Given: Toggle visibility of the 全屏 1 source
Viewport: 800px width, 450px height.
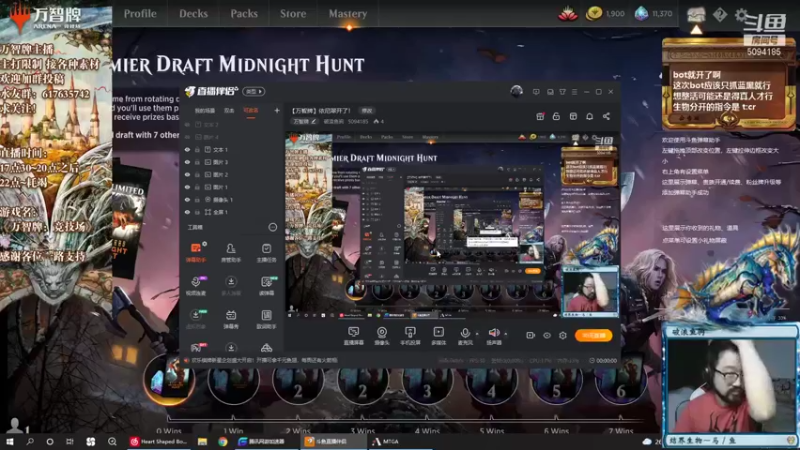Looking at the screenshot, I should pyautogui.click(x=187, y=212).
